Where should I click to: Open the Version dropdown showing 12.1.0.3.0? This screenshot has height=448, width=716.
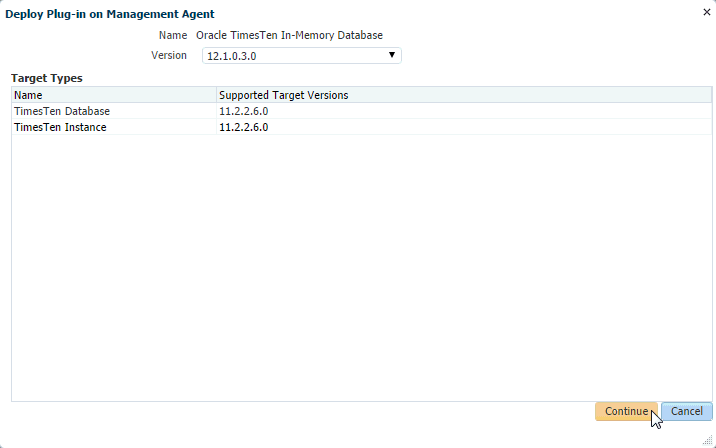[301, 56]
